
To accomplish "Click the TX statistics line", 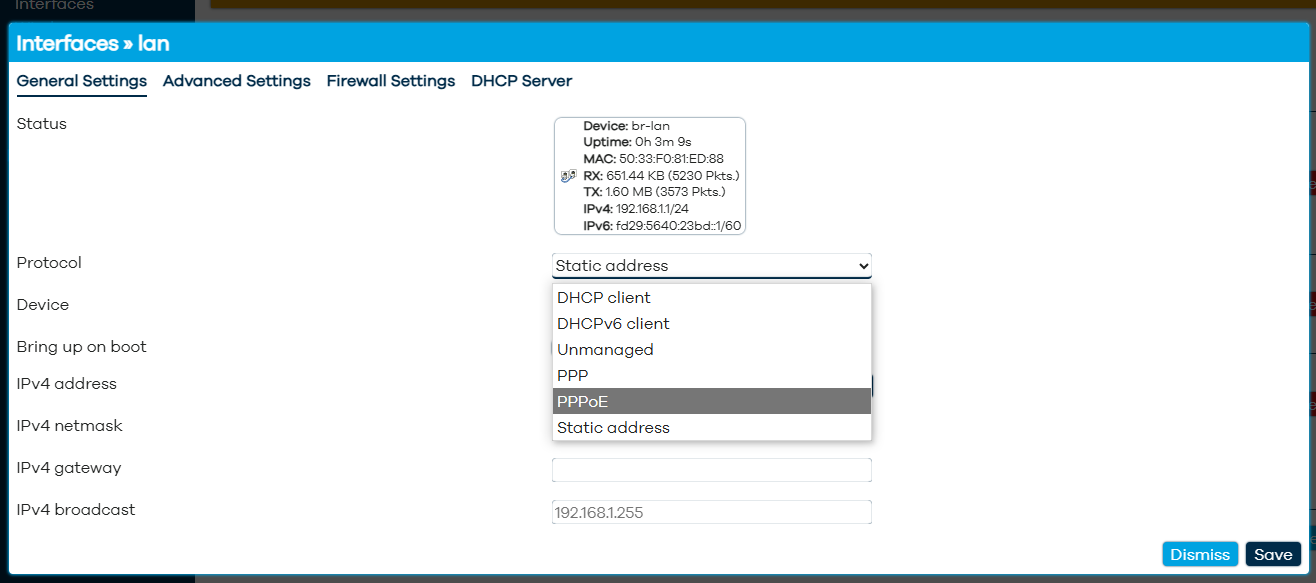I will (x=655, y=192).
